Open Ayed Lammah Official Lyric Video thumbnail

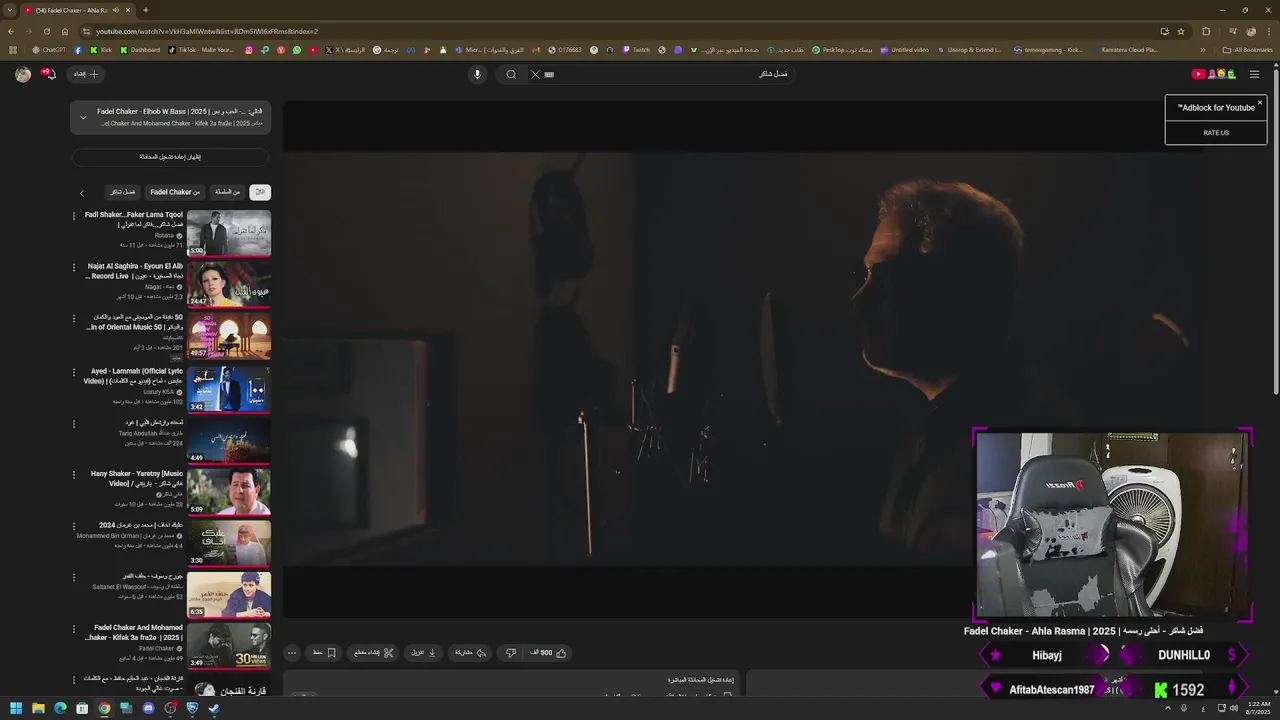point(229,388)
